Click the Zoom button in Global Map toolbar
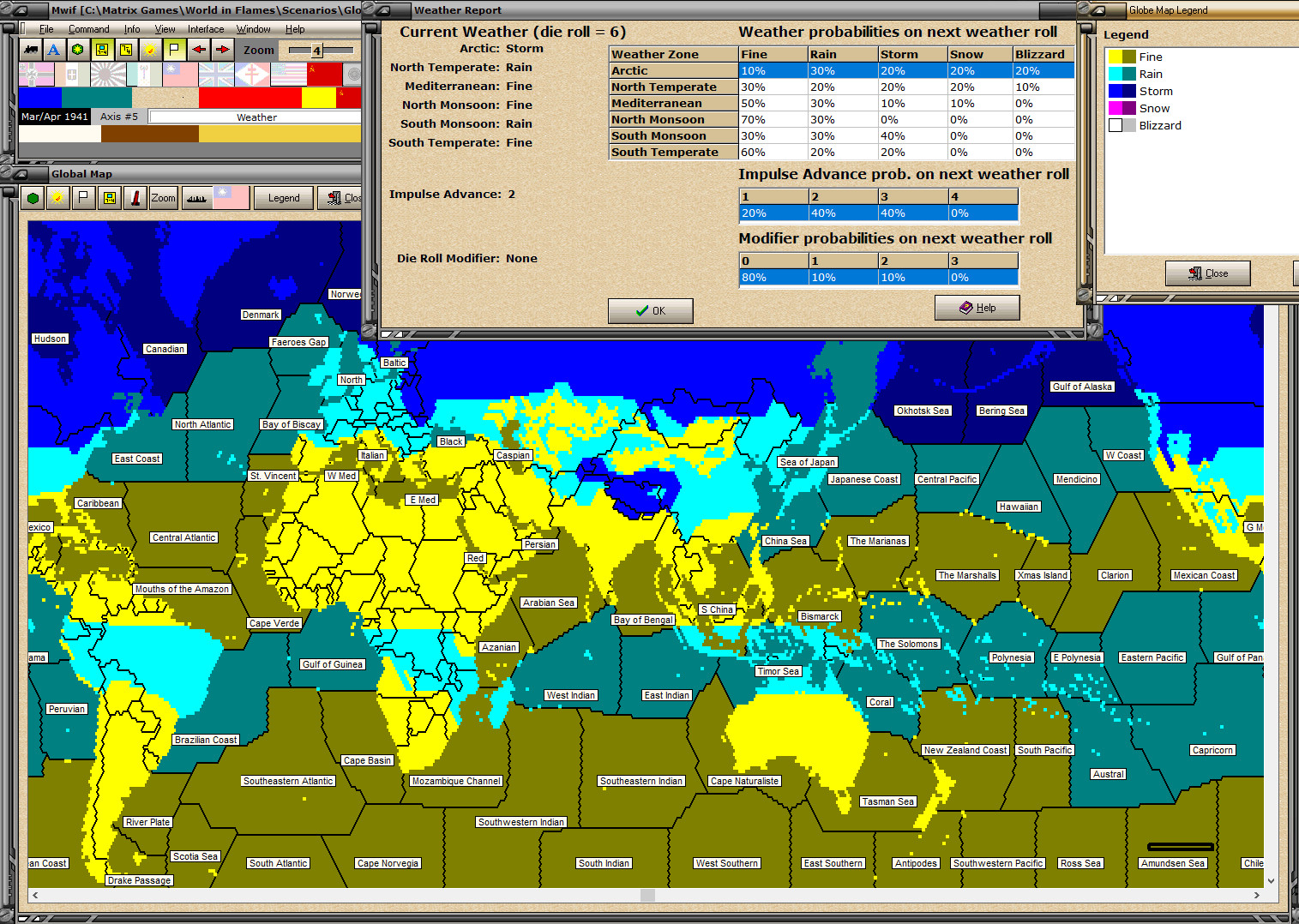 tap(163, 198)
